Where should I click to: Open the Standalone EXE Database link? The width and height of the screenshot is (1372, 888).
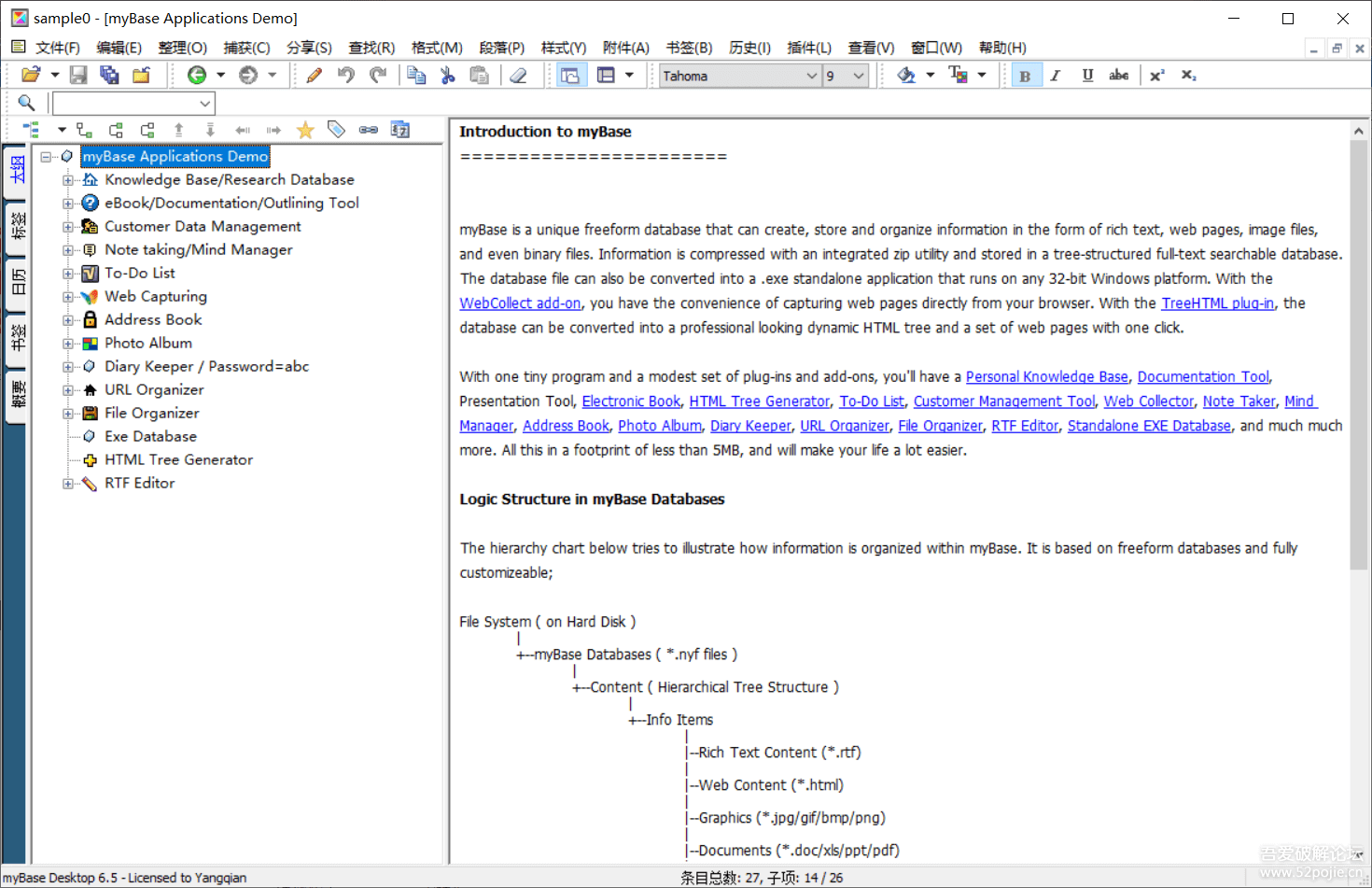point(1149,426)
